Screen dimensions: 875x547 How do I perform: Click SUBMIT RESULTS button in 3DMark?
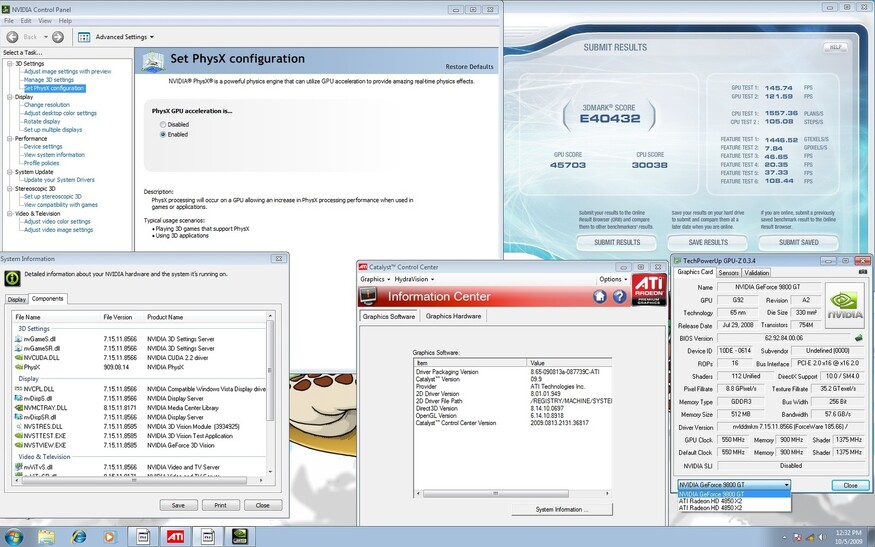coord(617,242)
